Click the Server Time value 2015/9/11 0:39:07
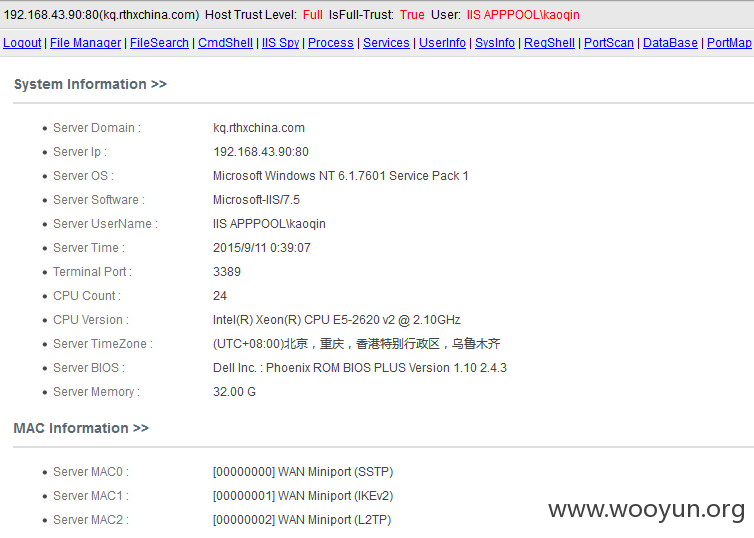The height and width of the screenshot is (538, 754). (x=262, y=248)
